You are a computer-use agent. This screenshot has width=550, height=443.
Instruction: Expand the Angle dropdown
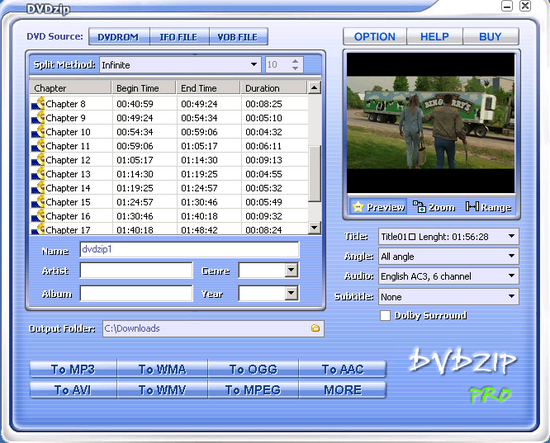coord(511,256)
